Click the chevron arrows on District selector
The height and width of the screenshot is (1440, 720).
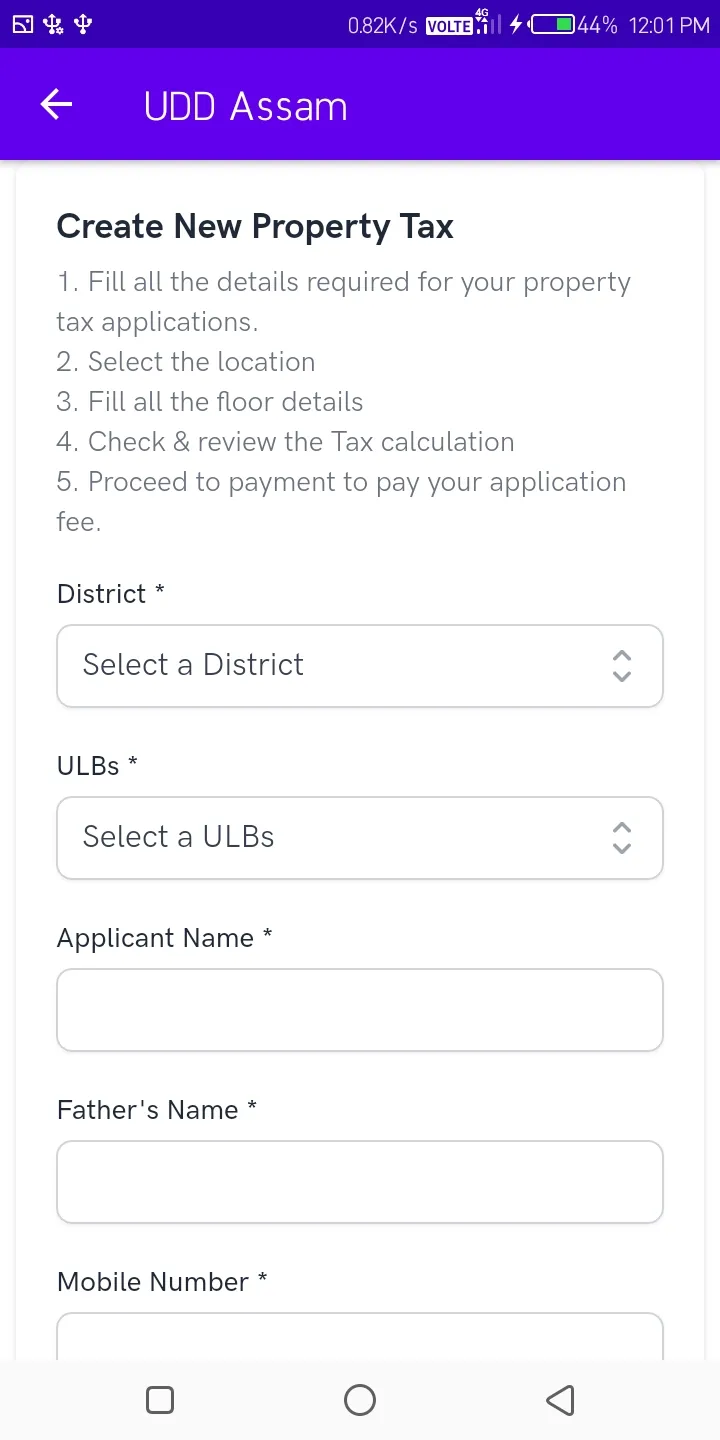(622, 666)
